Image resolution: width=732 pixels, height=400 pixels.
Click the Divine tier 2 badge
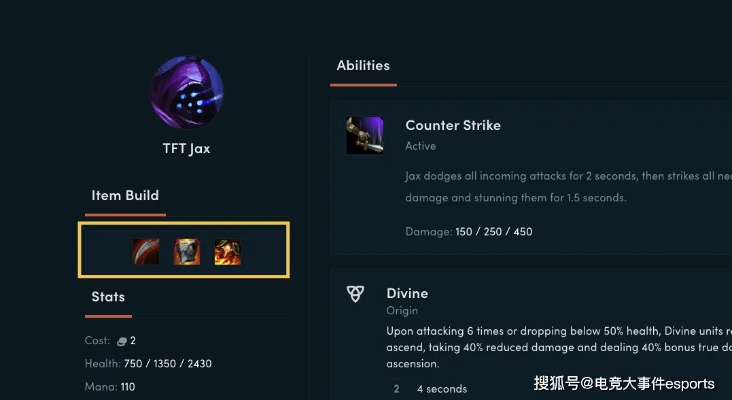(x=396, y=389)
